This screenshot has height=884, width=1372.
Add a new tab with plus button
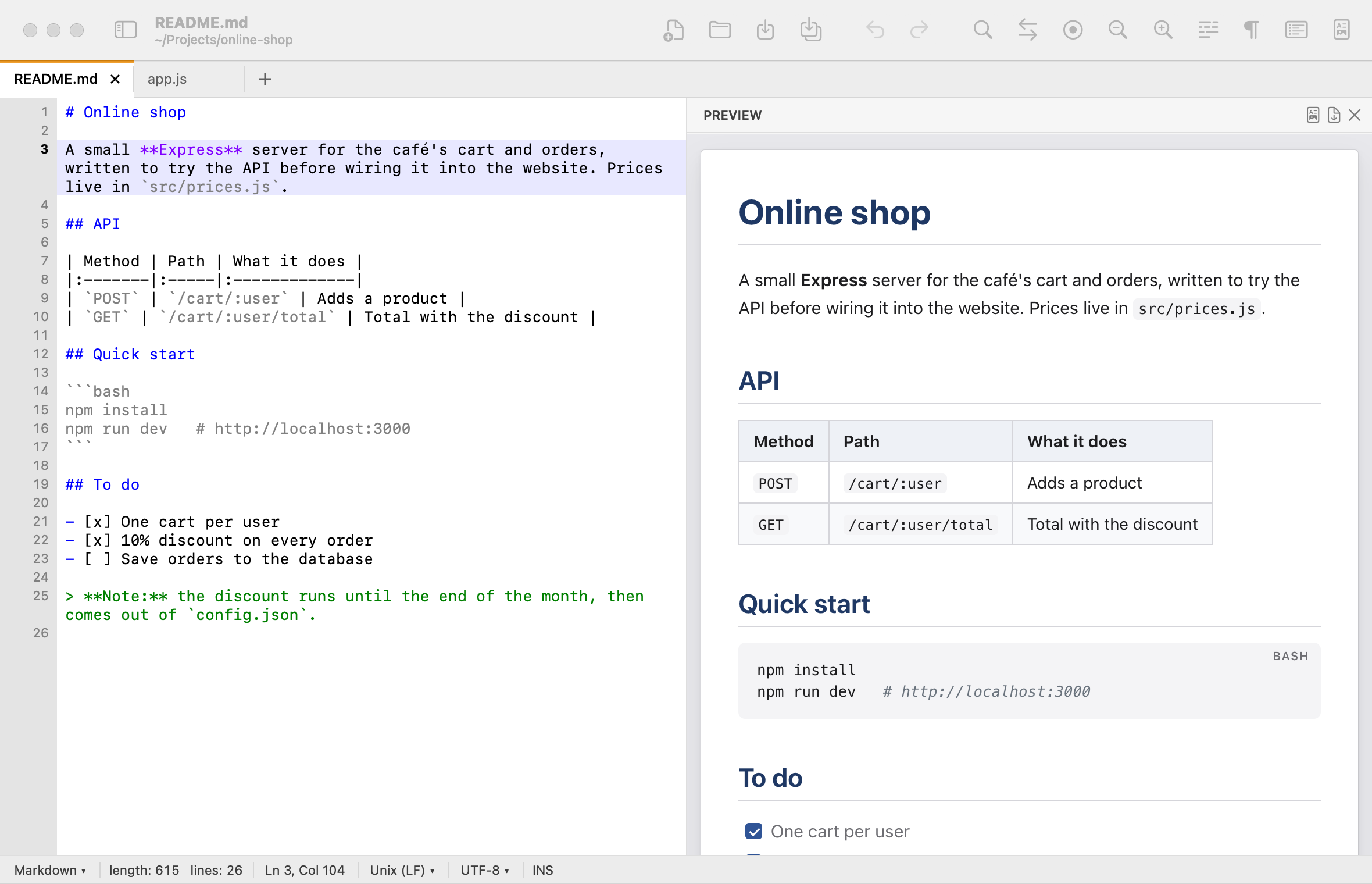click(x=265, y=79)
